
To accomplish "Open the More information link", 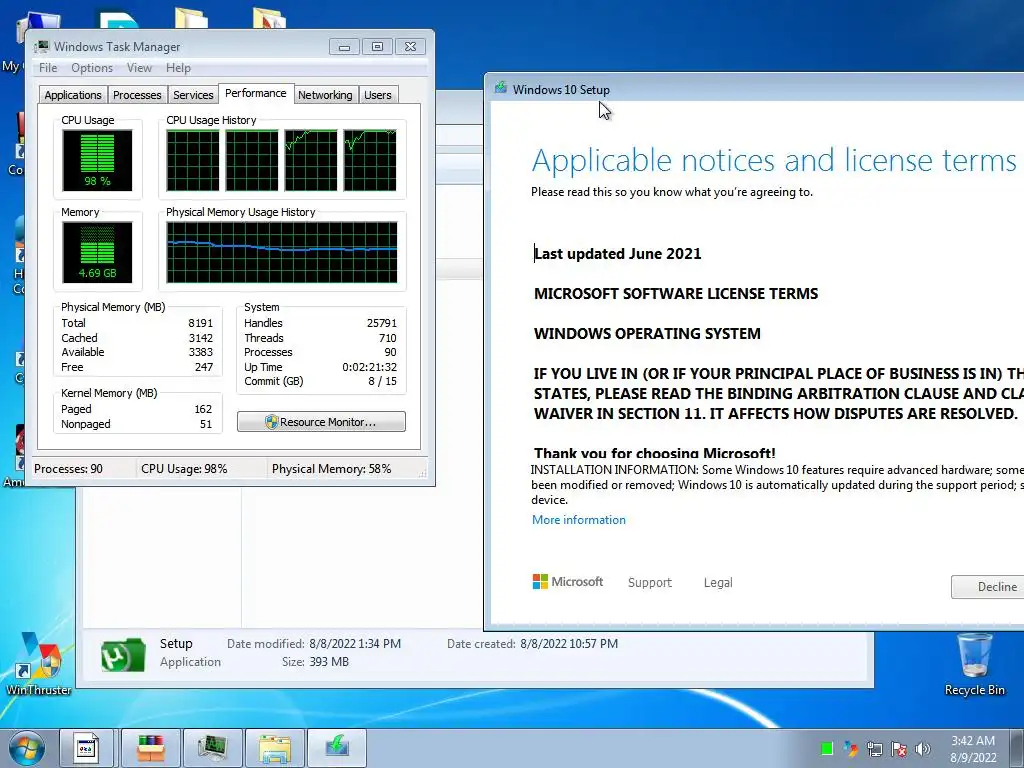I will click(x=579, y=520).
